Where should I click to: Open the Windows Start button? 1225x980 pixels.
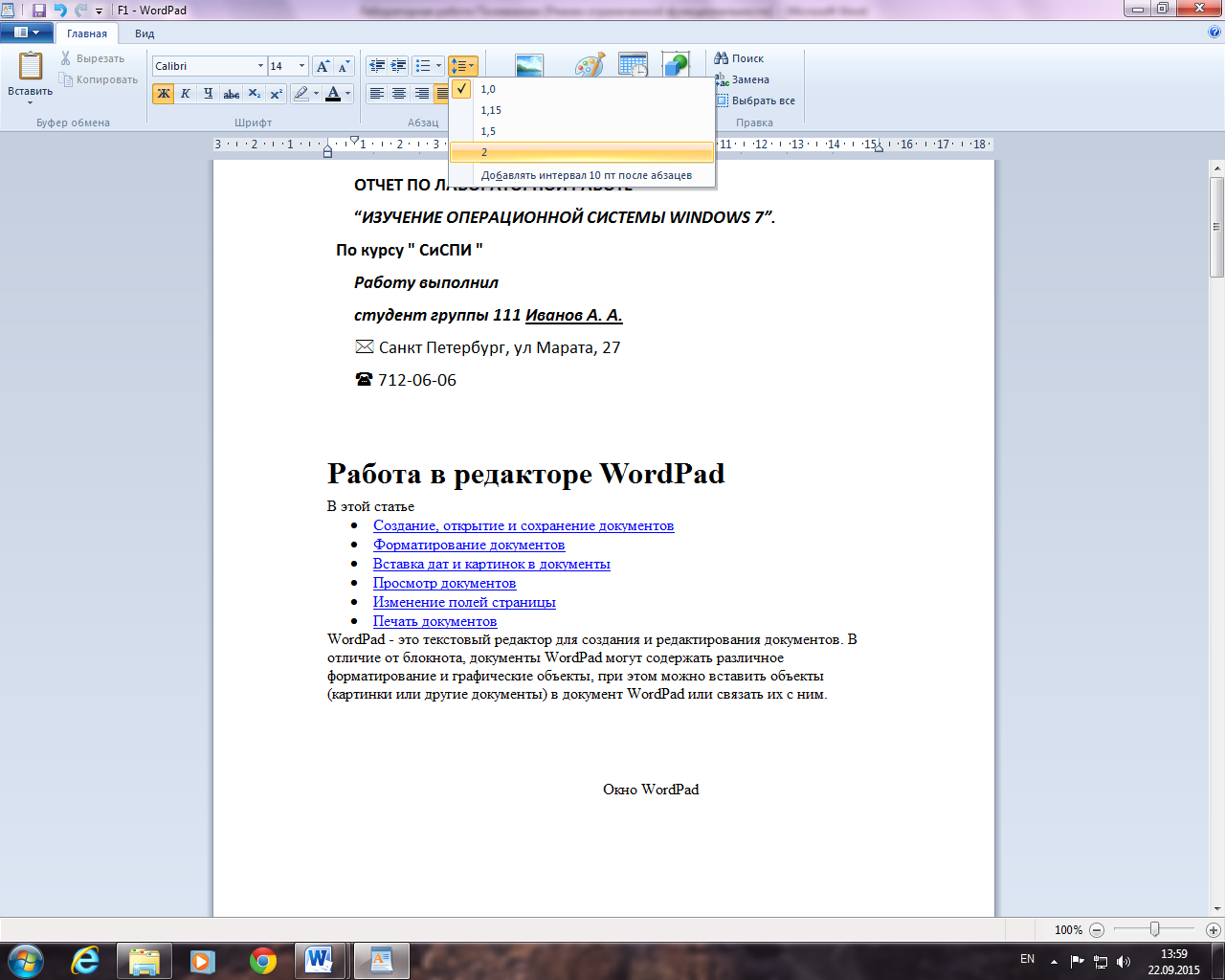coord(25,959)
